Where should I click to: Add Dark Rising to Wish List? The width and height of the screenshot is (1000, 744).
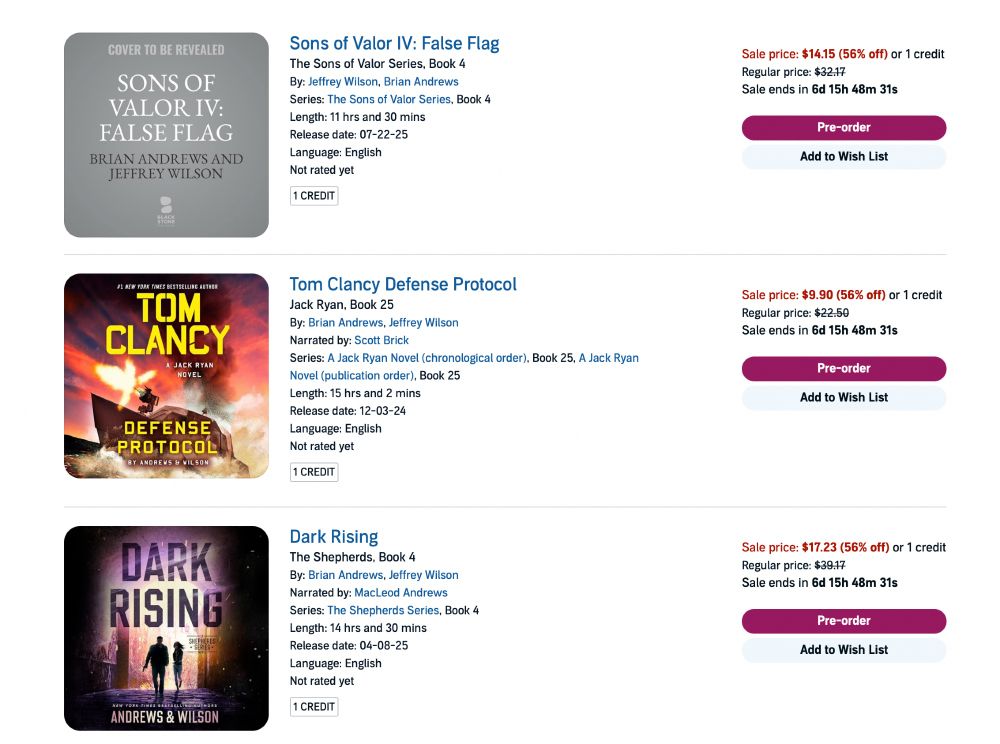pos(843,649)
